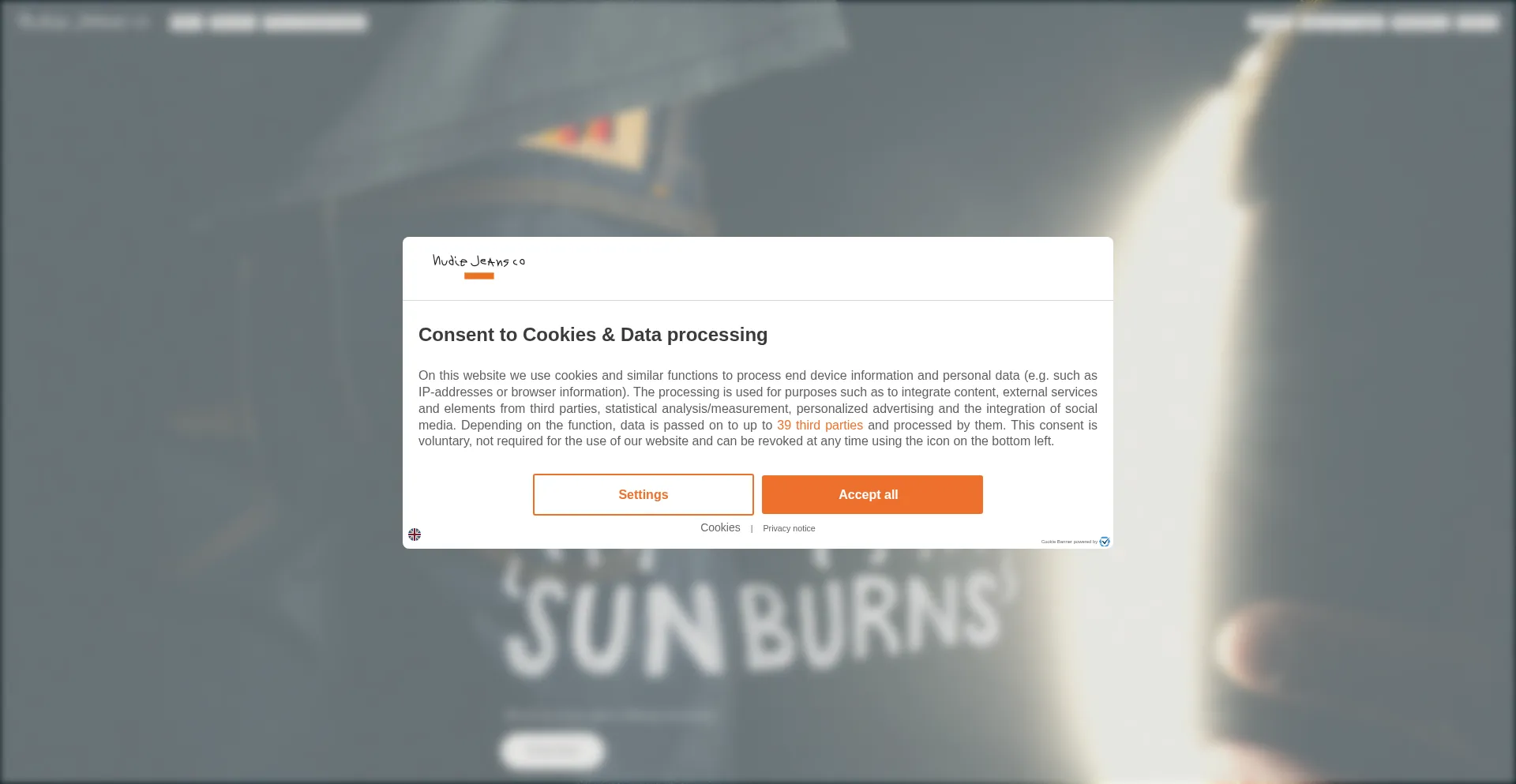Open the Cookies link below the buttons
Viewport: 1516px width, 784px height.
tap(720, 527)
